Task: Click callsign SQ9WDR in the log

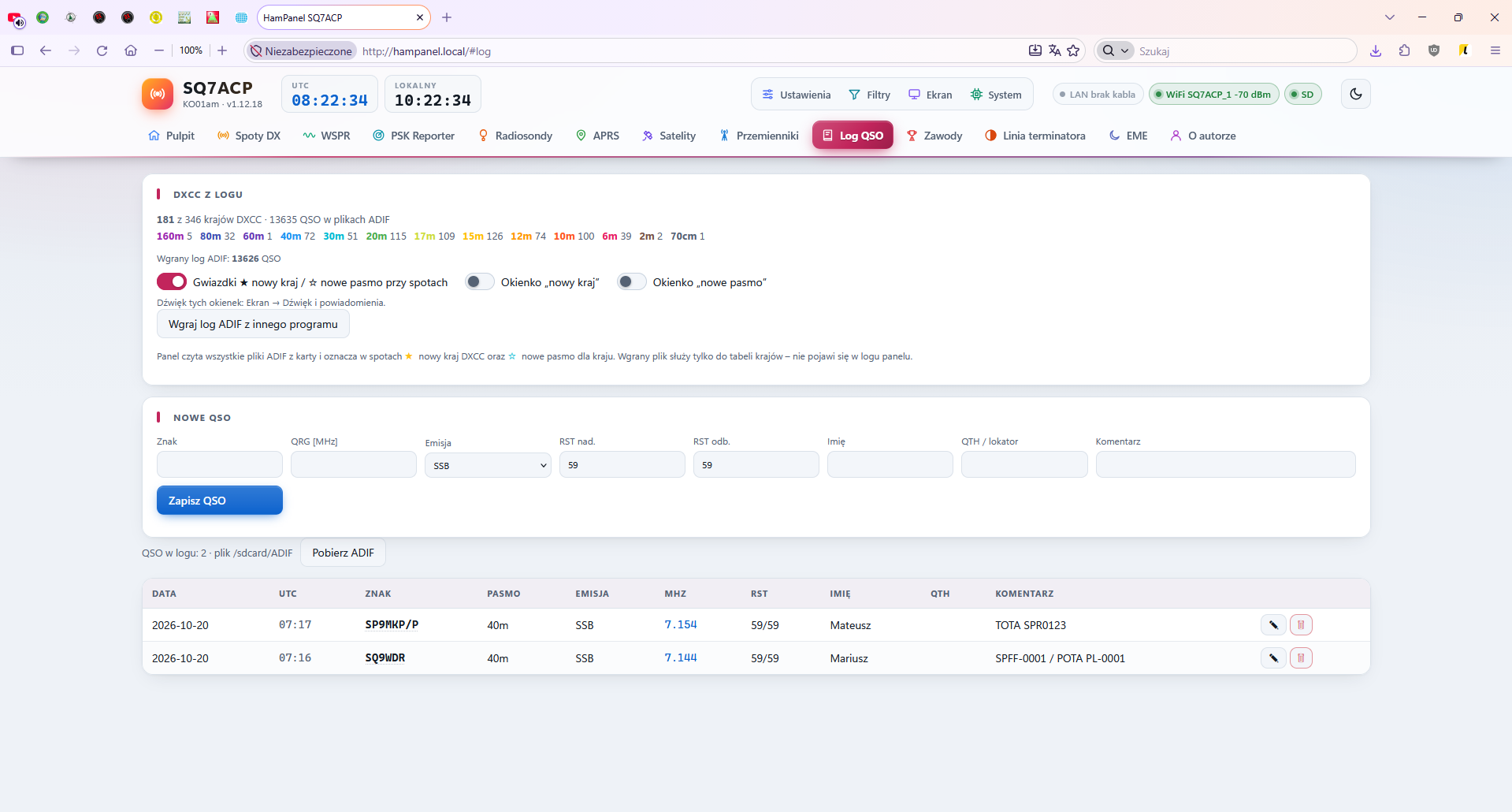Action: pyautogui.click(x=385, y=657)
